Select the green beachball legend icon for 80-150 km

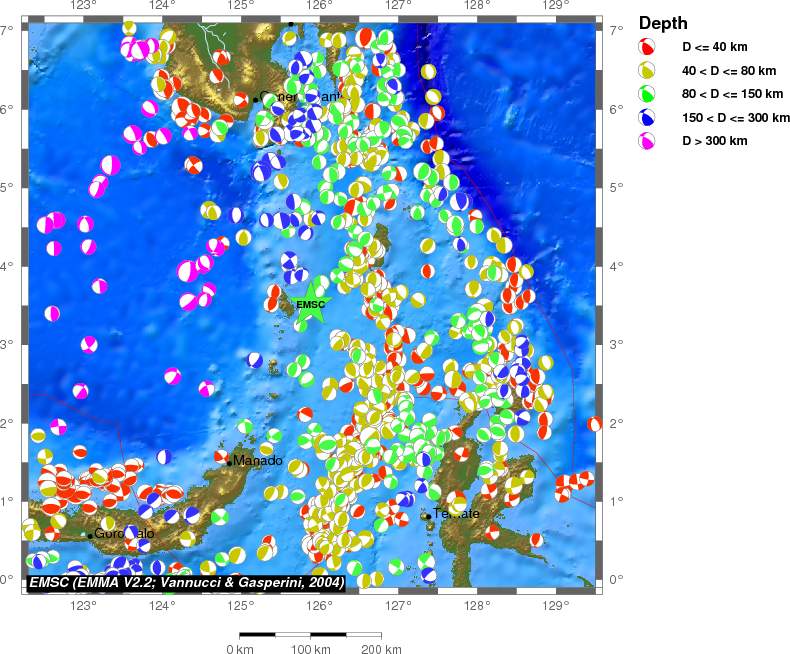(x=648, y=94)
